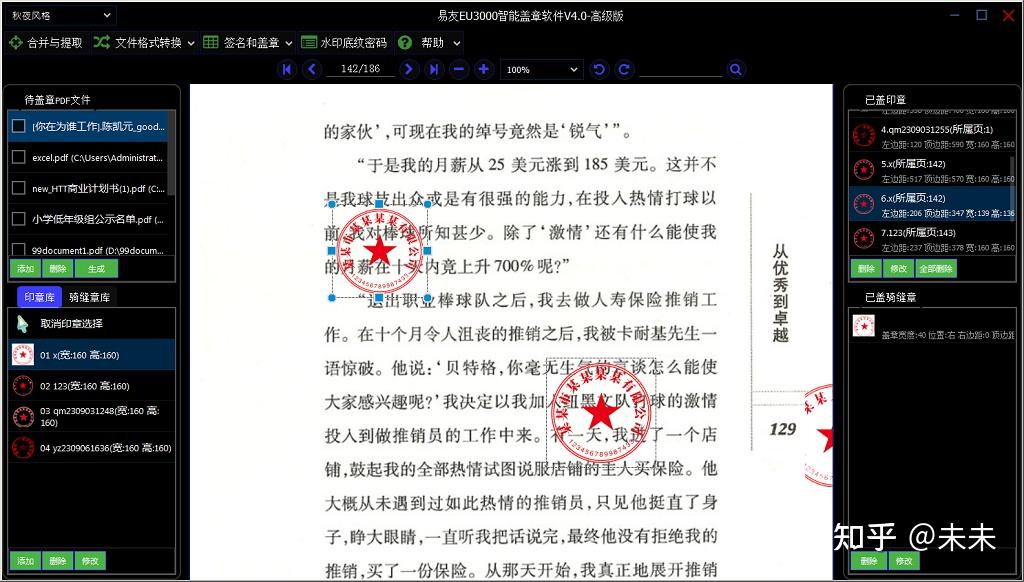Image resolution: width=1024 pixels, height=582 pixels.
Task: Select the 5.x(所属页:142) entry text
Action: pyautogui.click(x=913, y=163)
